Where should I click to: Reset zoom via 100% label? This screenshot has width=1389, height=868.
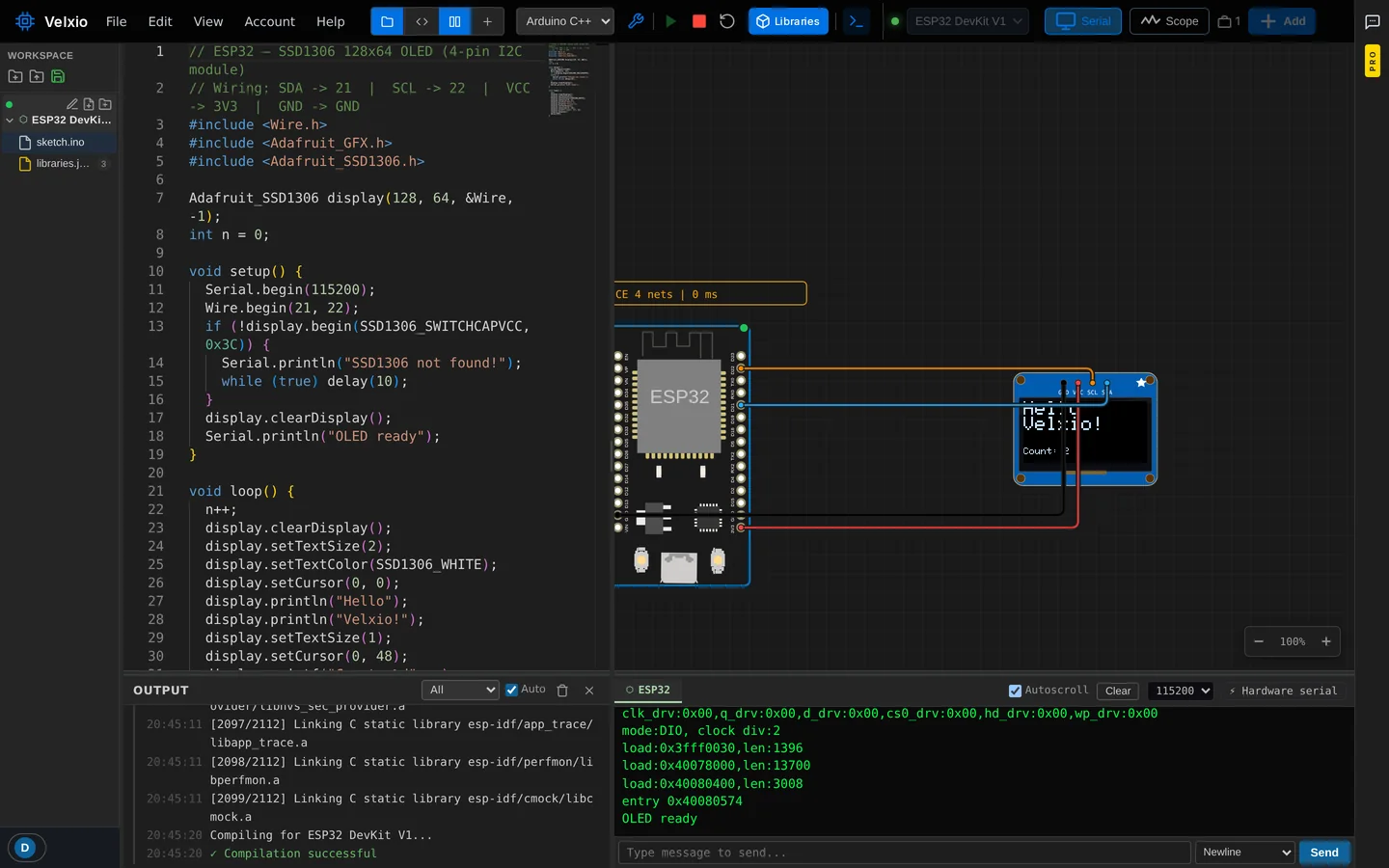[x=1293, y=641]
